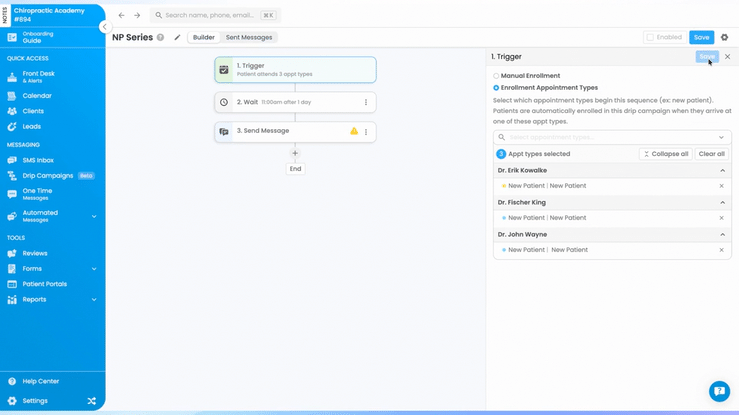Select the One Time Messages icon
739x415 pixels.
(12, 194)
